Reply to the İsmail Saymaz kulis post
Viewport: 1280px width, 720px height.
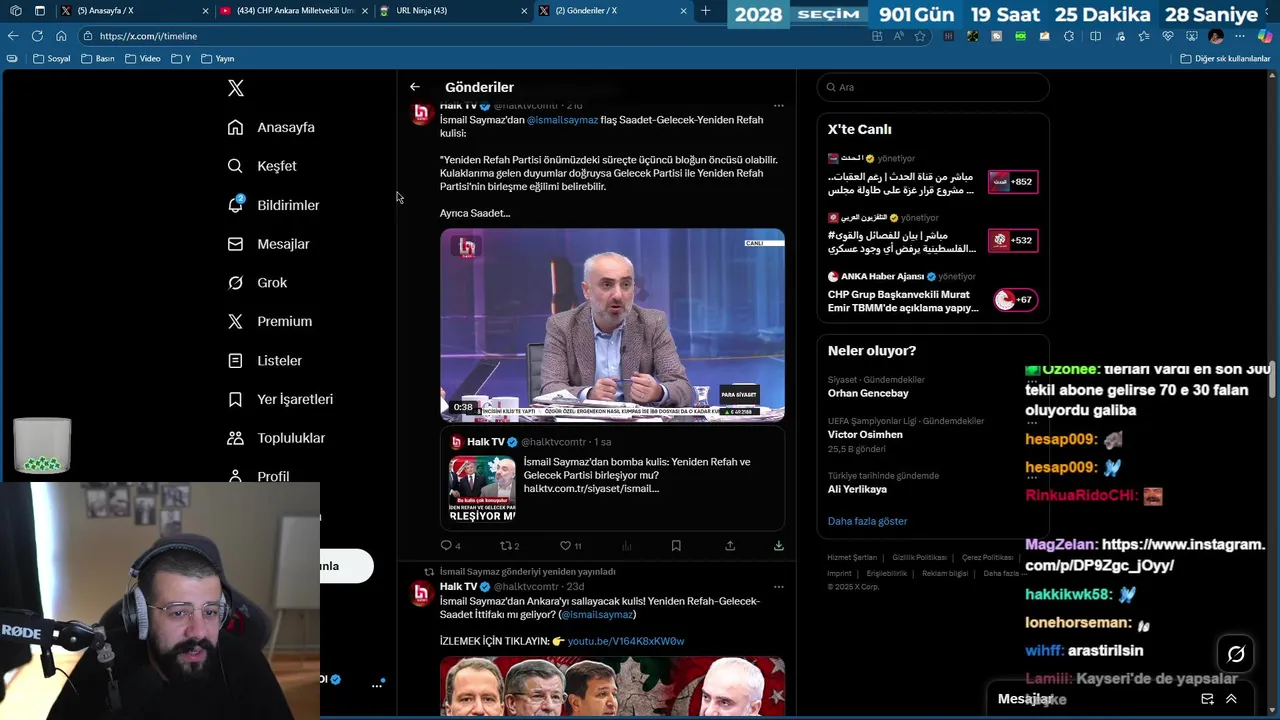point(451,545)
